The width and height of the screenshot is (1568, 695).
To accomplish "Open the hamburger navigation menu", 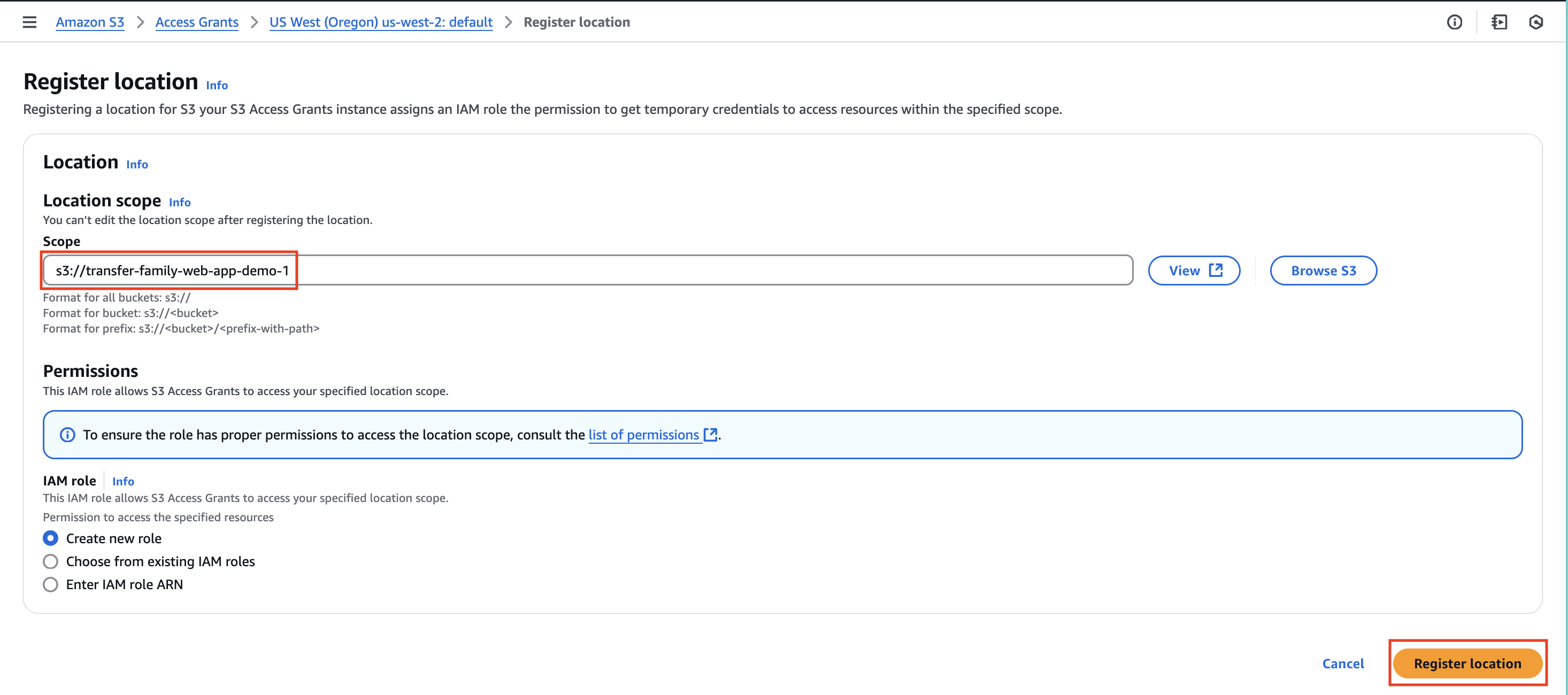I will click(x=29, y=22).
